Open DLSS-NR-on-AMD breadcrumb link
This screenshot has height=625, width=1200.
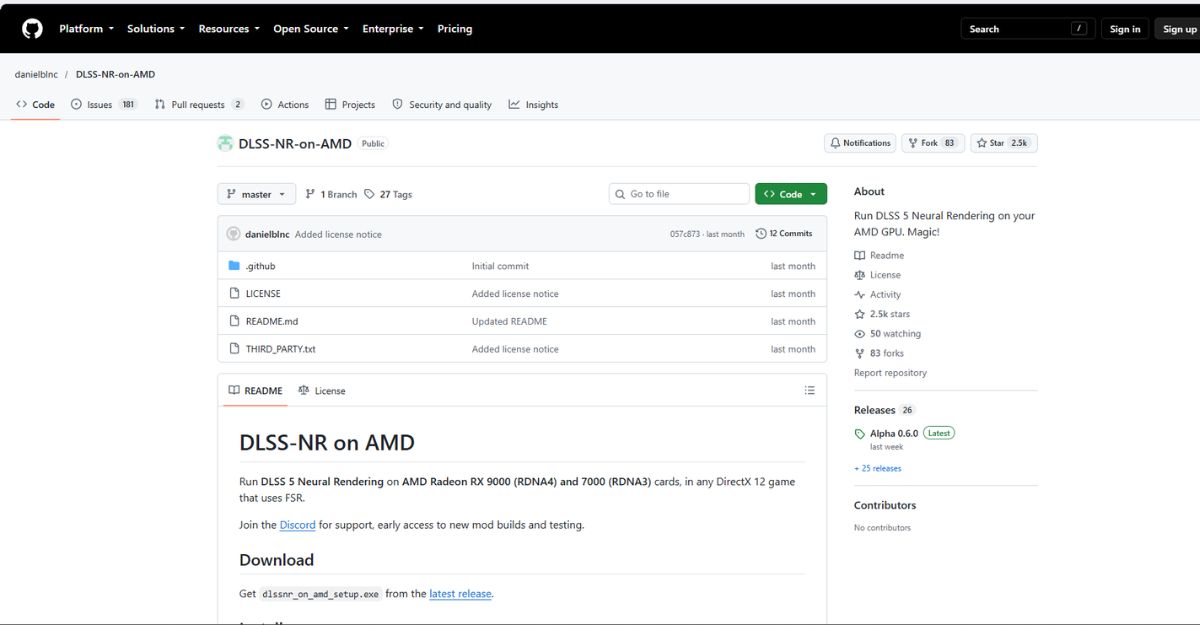pos(115,74)
